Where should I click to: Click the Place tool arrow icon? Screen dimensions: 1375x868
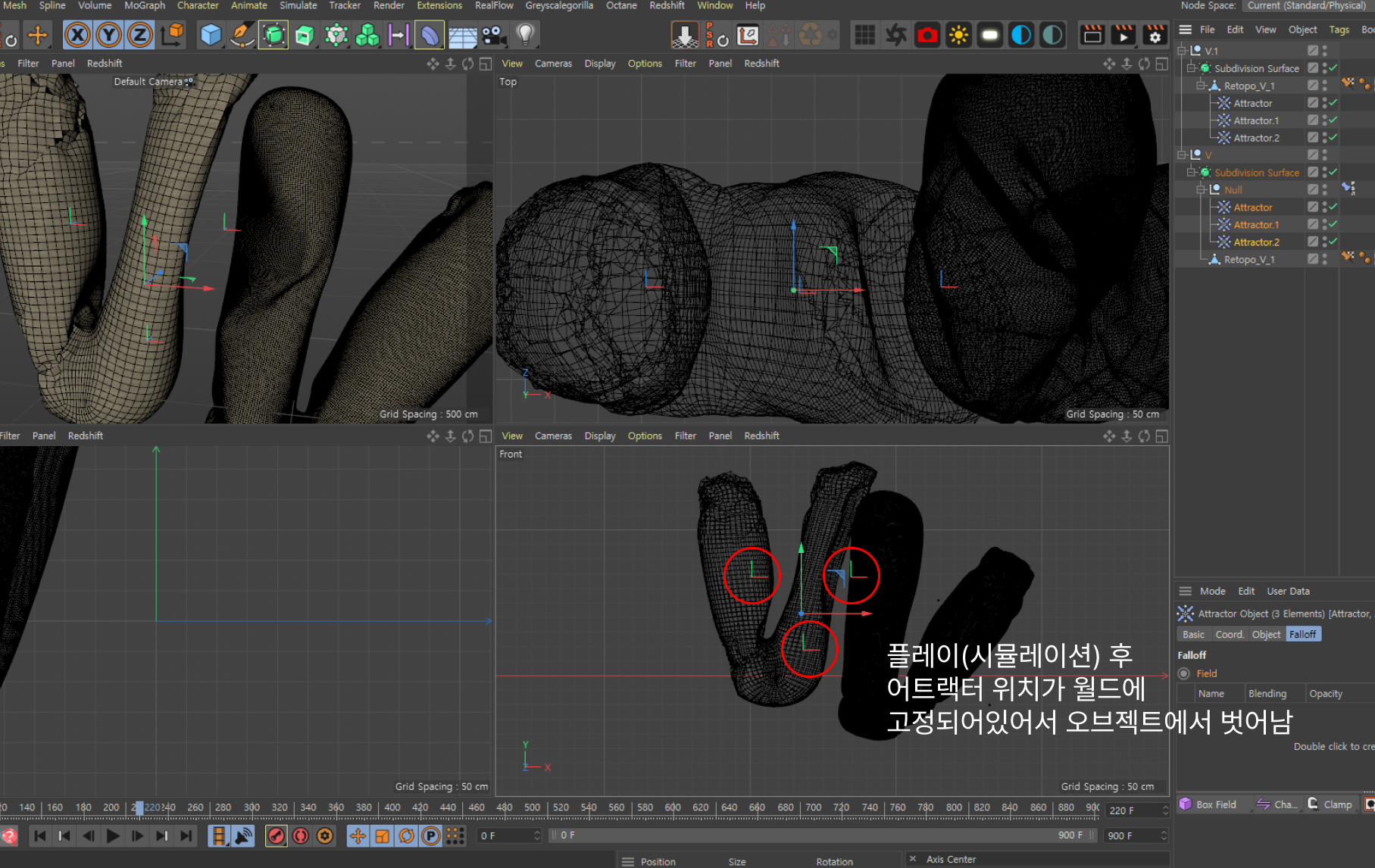[x=685, y=35]
